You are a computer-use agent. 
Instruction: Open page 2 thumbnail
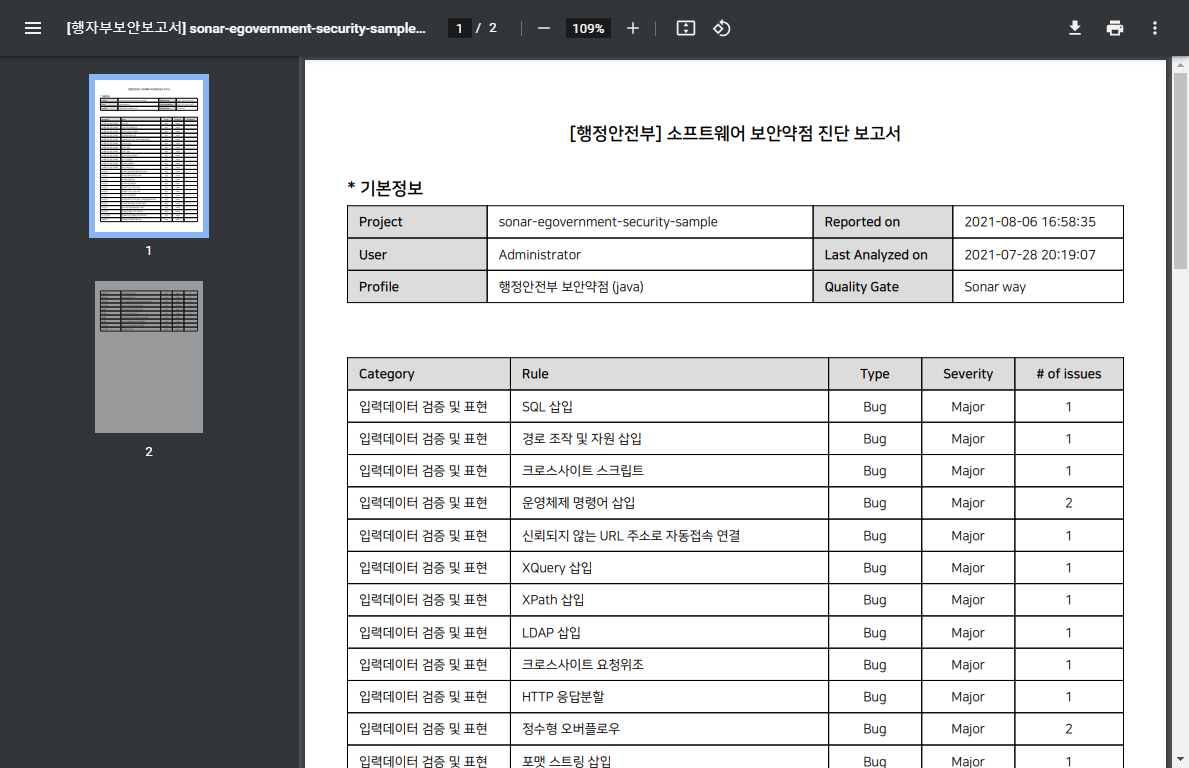[x=149, y=357]
